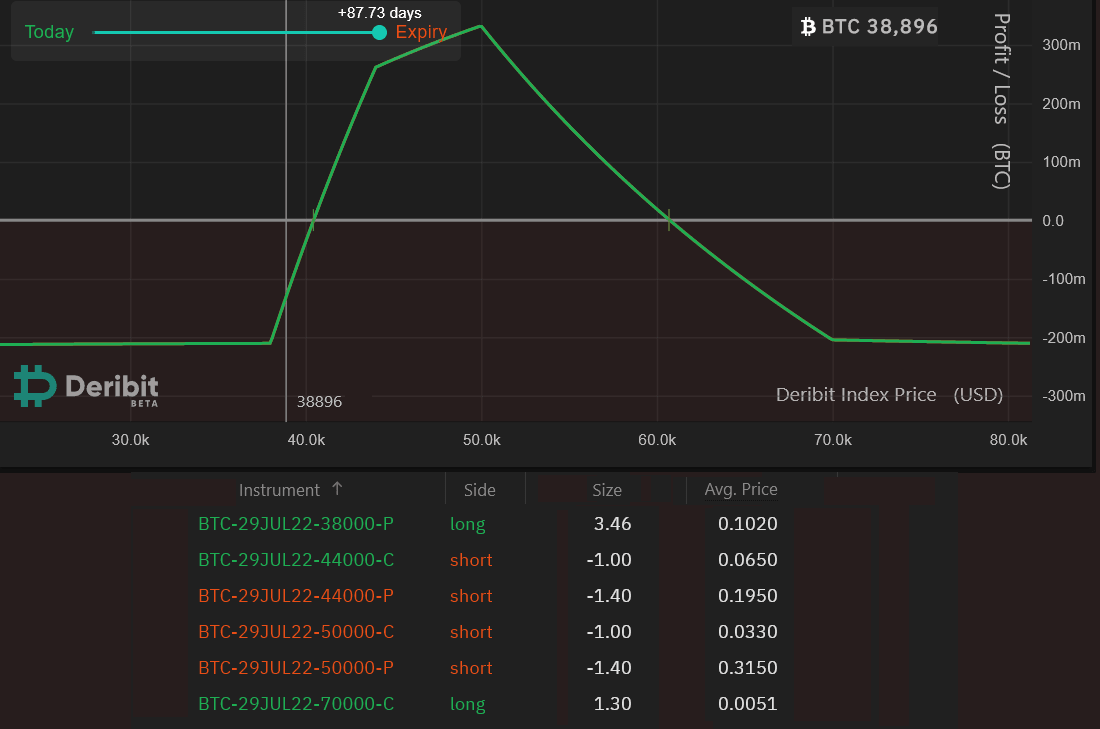
Task: Click the Bitcoin symbol in the price badge
Action: coord(808,26)
